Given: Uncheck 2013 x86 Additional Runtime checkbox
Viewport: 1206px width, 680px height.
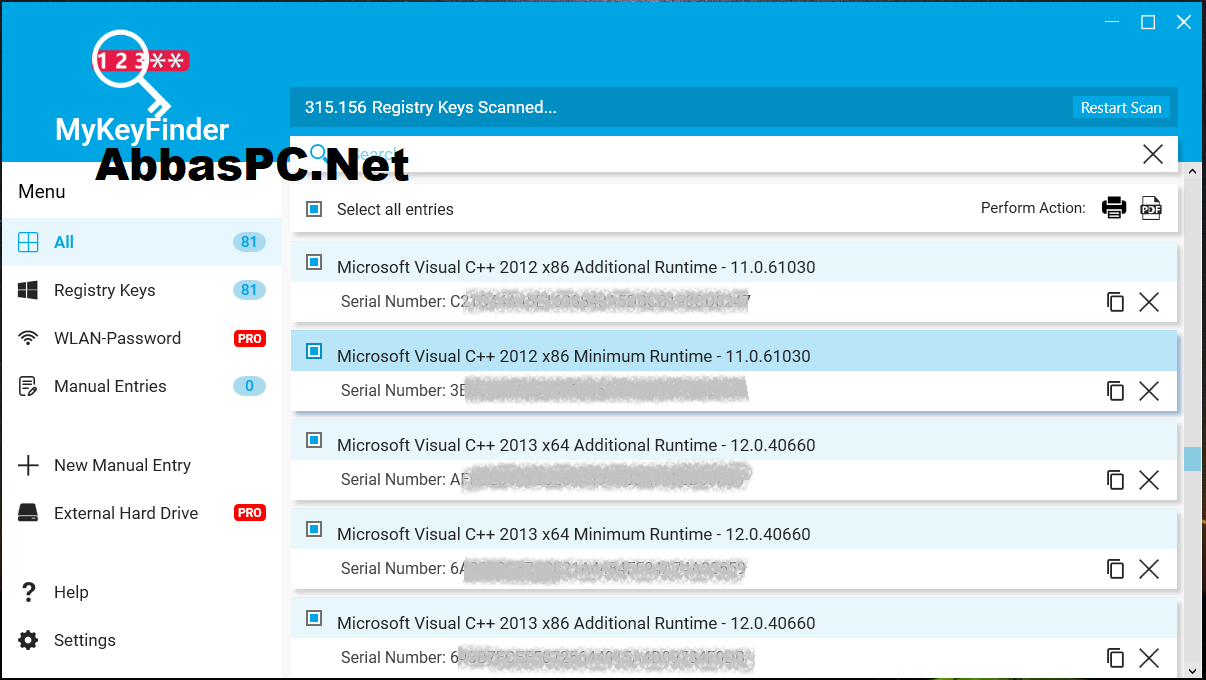Looking at the screenshot, I should click(314, 618).
